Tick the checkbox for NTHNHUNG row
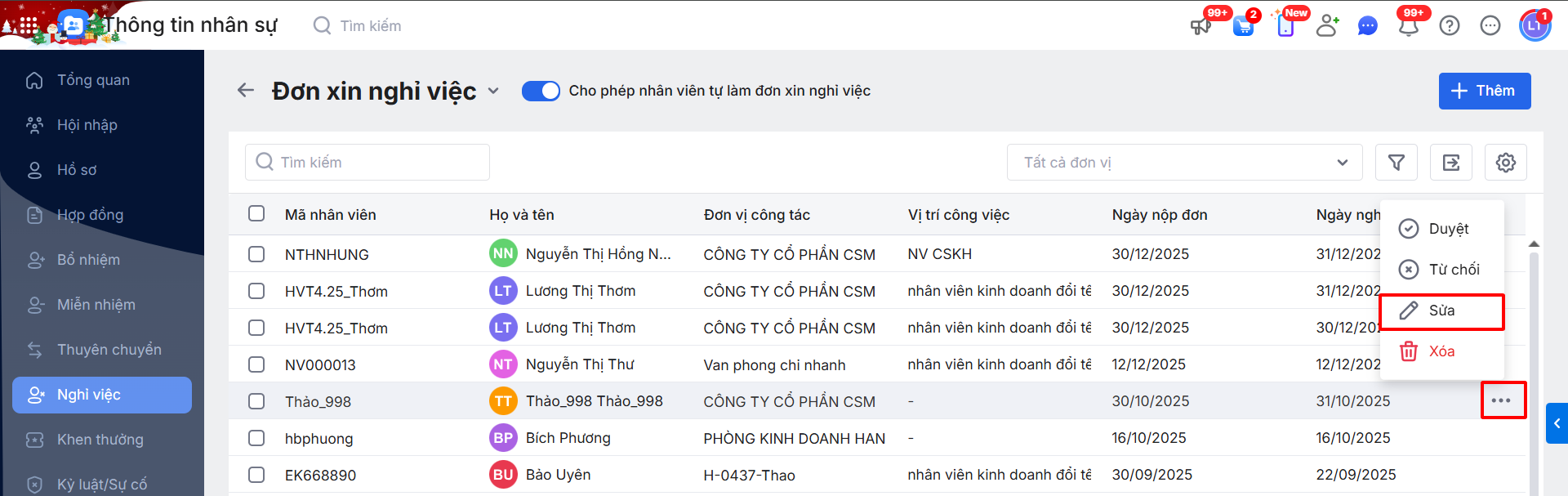Image resolution: width=1568 pixels, height=496 pixels. [256, 254]
